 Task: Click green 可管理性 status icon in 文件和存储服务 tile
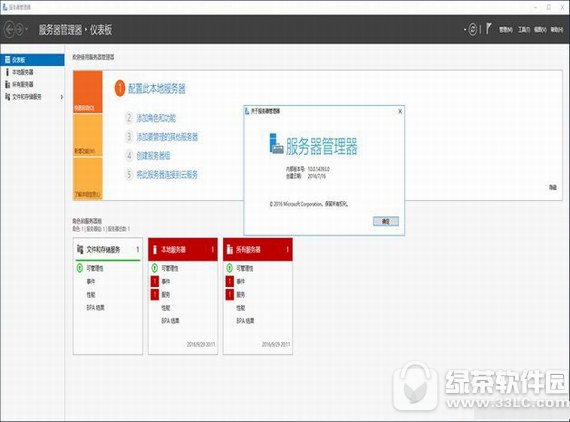point(80,268)
